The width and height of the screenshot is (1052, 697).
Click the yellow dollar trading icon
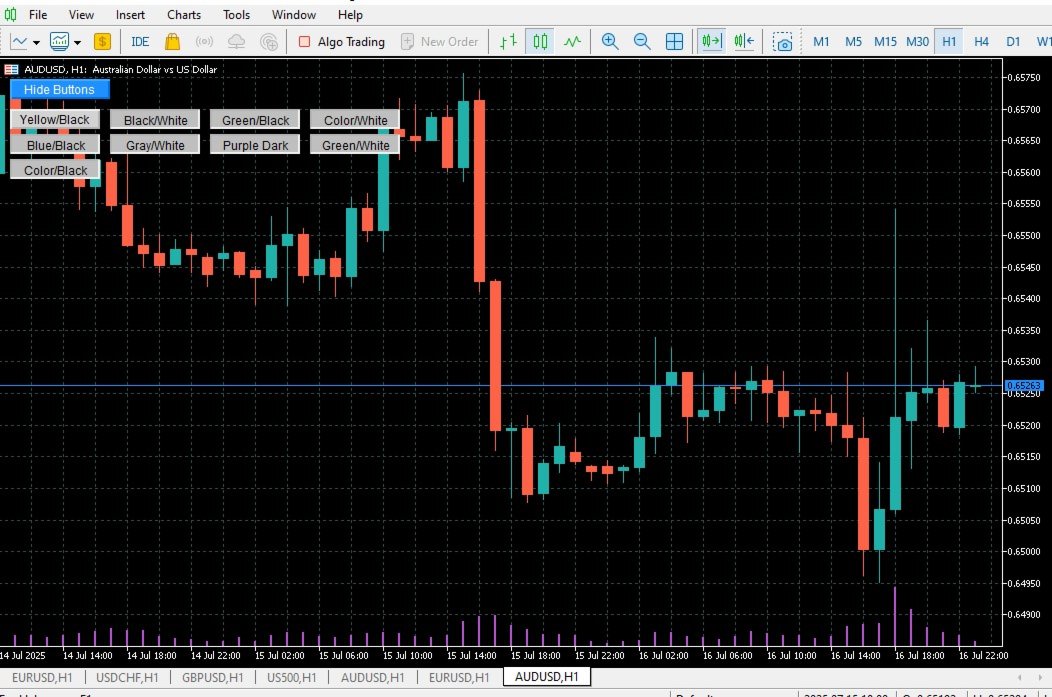point(102,42)
